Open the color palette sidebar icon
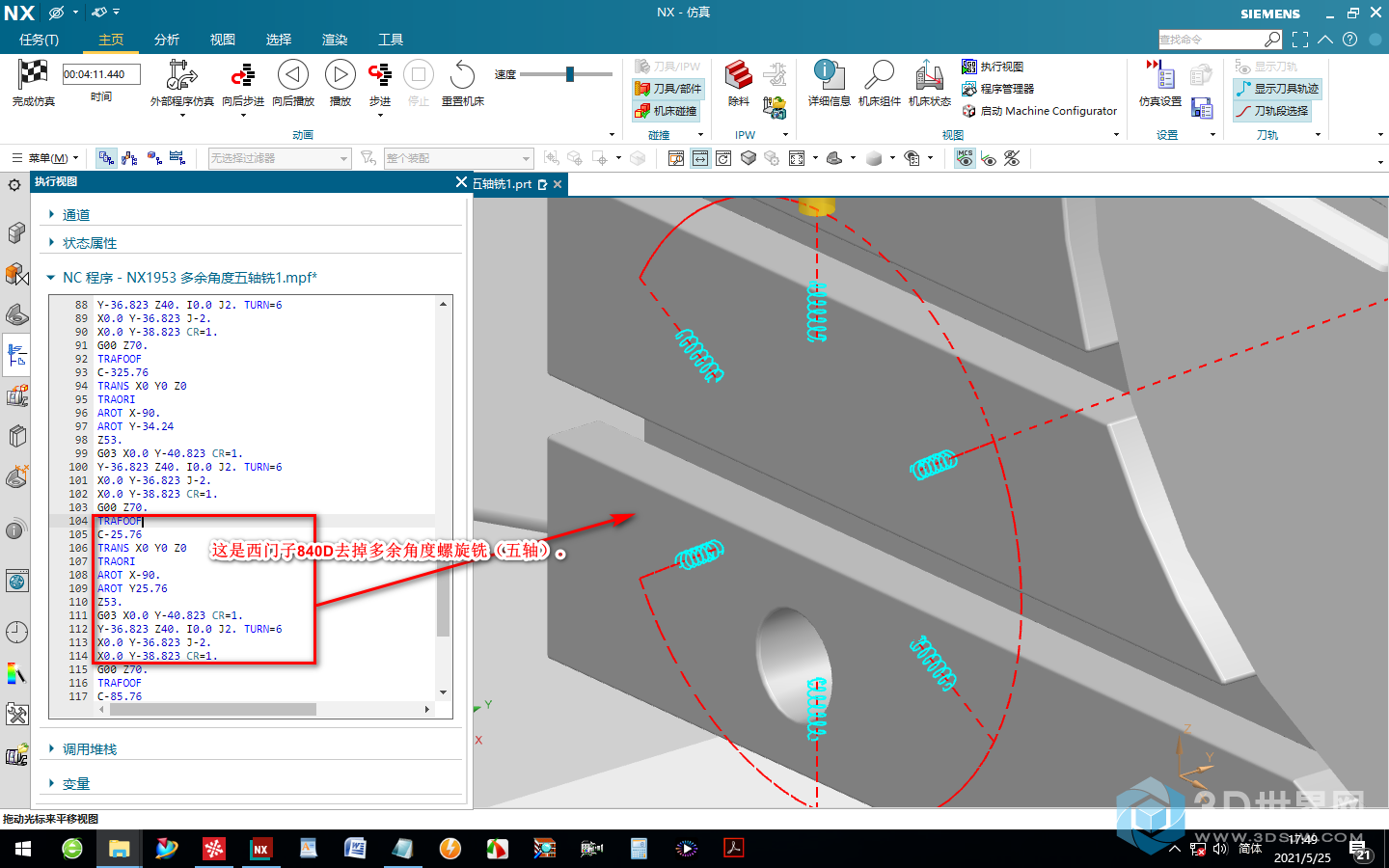 click(16, 673)
